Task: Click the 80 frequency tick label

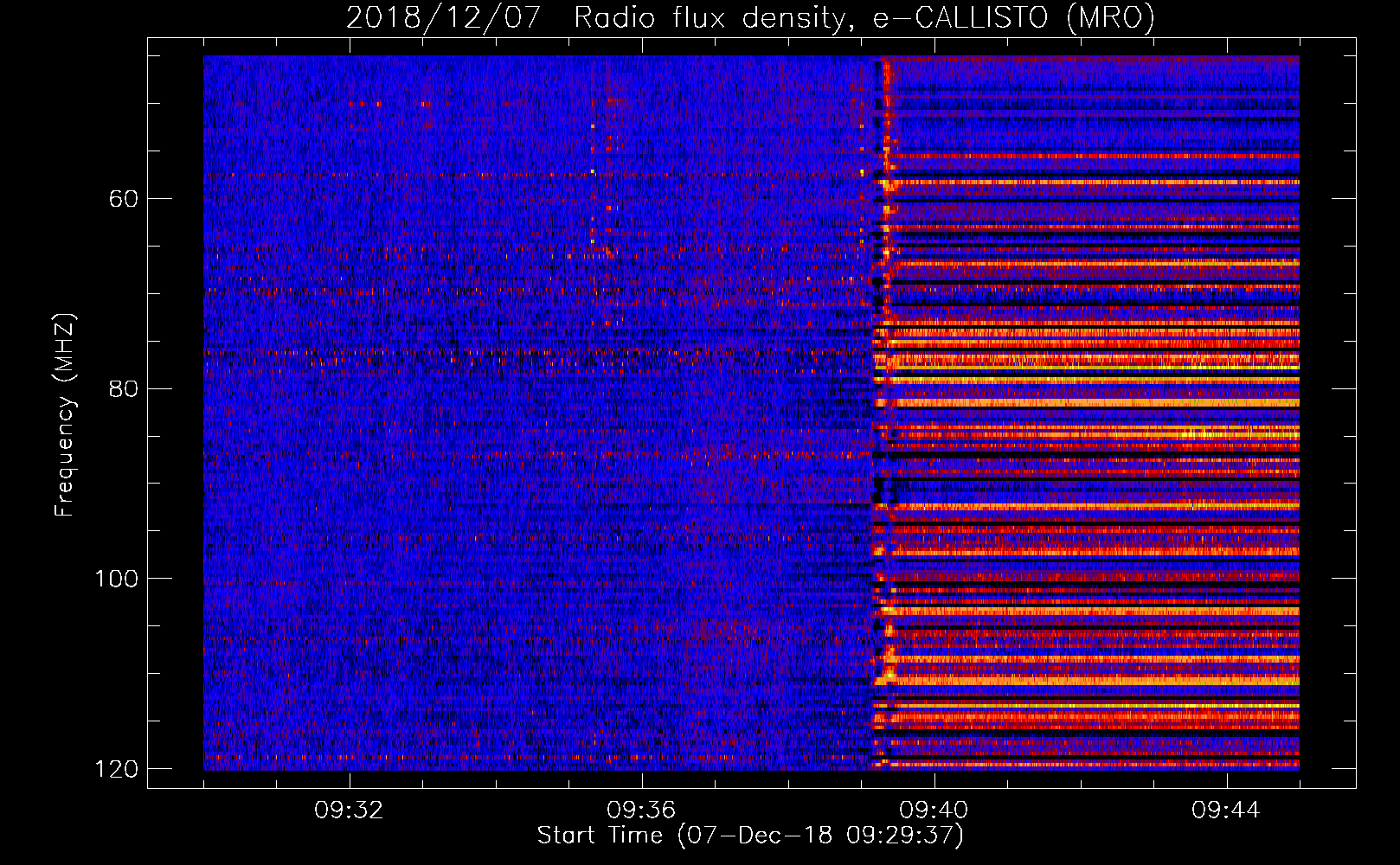Action: click(x=124, y=388)
